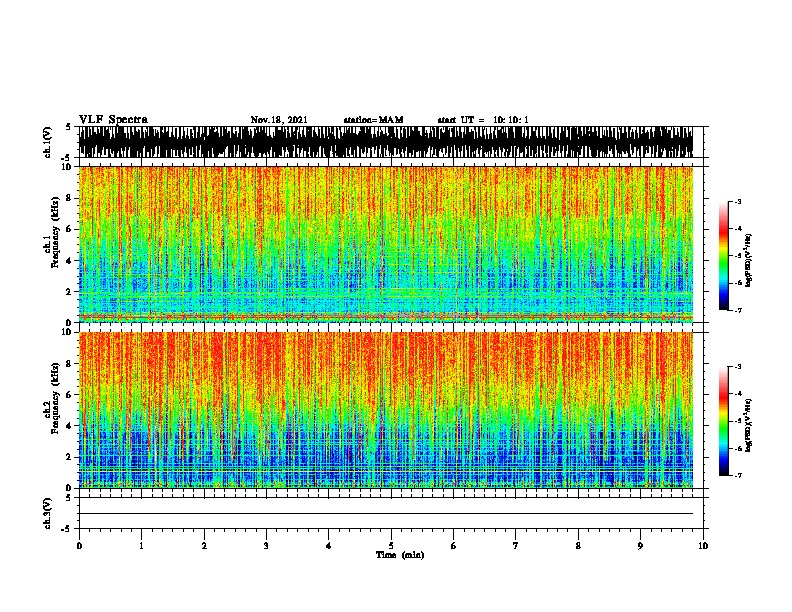Click the "Time (min)" x-axis label
The image size is (792, 612).
pos(400,555)
